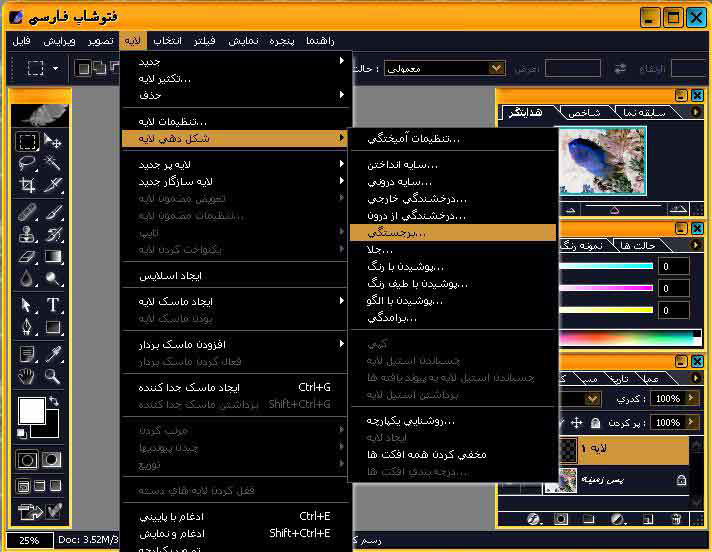Click the color spectrum ramp bar
712x552 pixels.
(630, 339)
